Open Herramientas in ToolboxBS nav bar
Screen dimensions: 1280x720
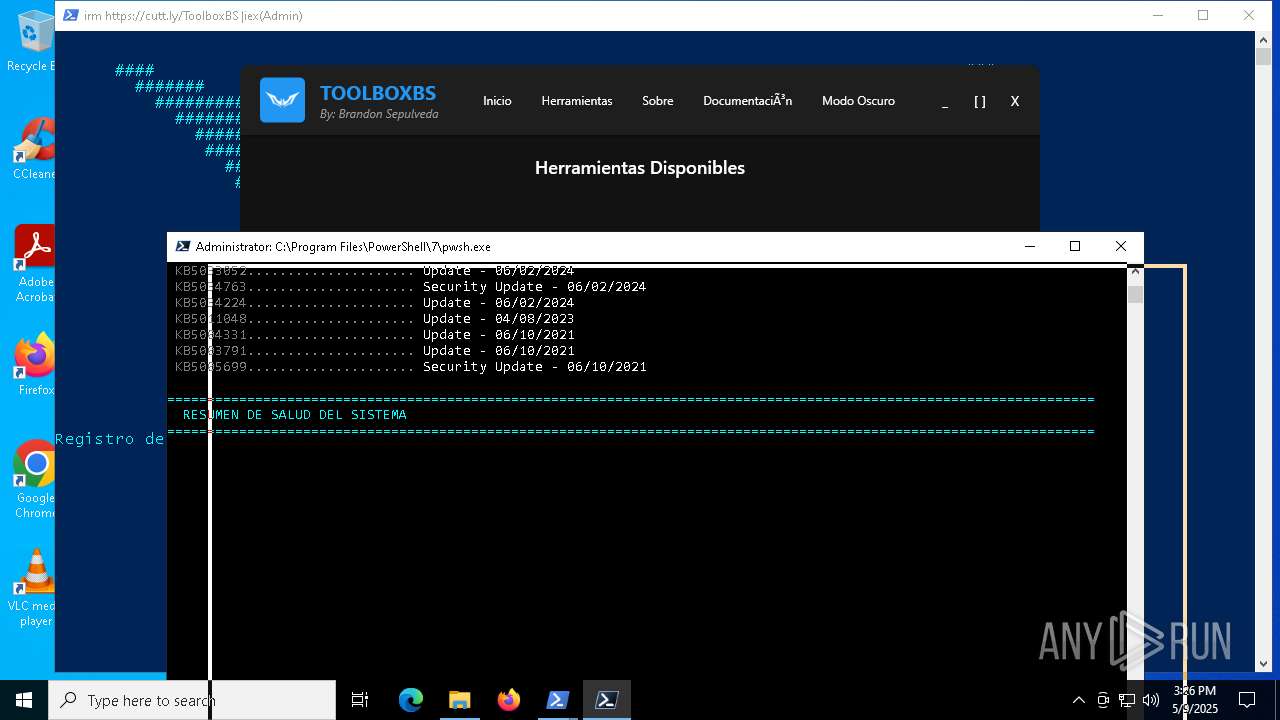[577, 101]
